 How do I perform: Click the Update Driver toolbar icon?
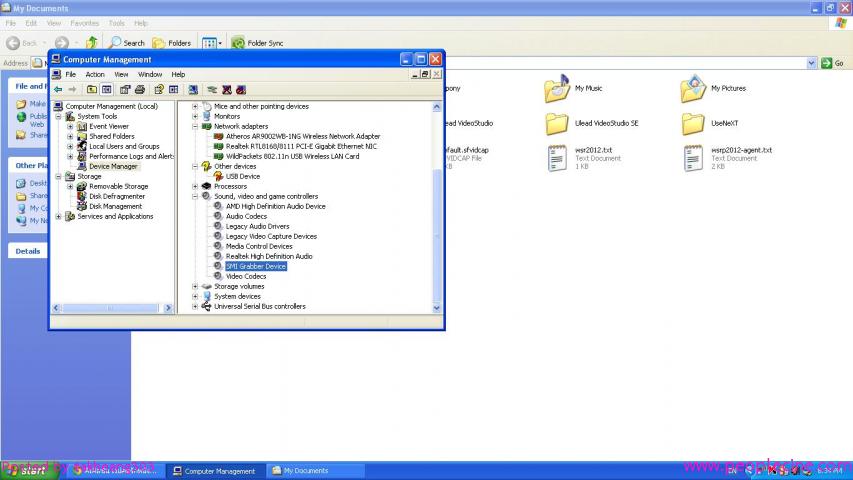pos(212,90)
